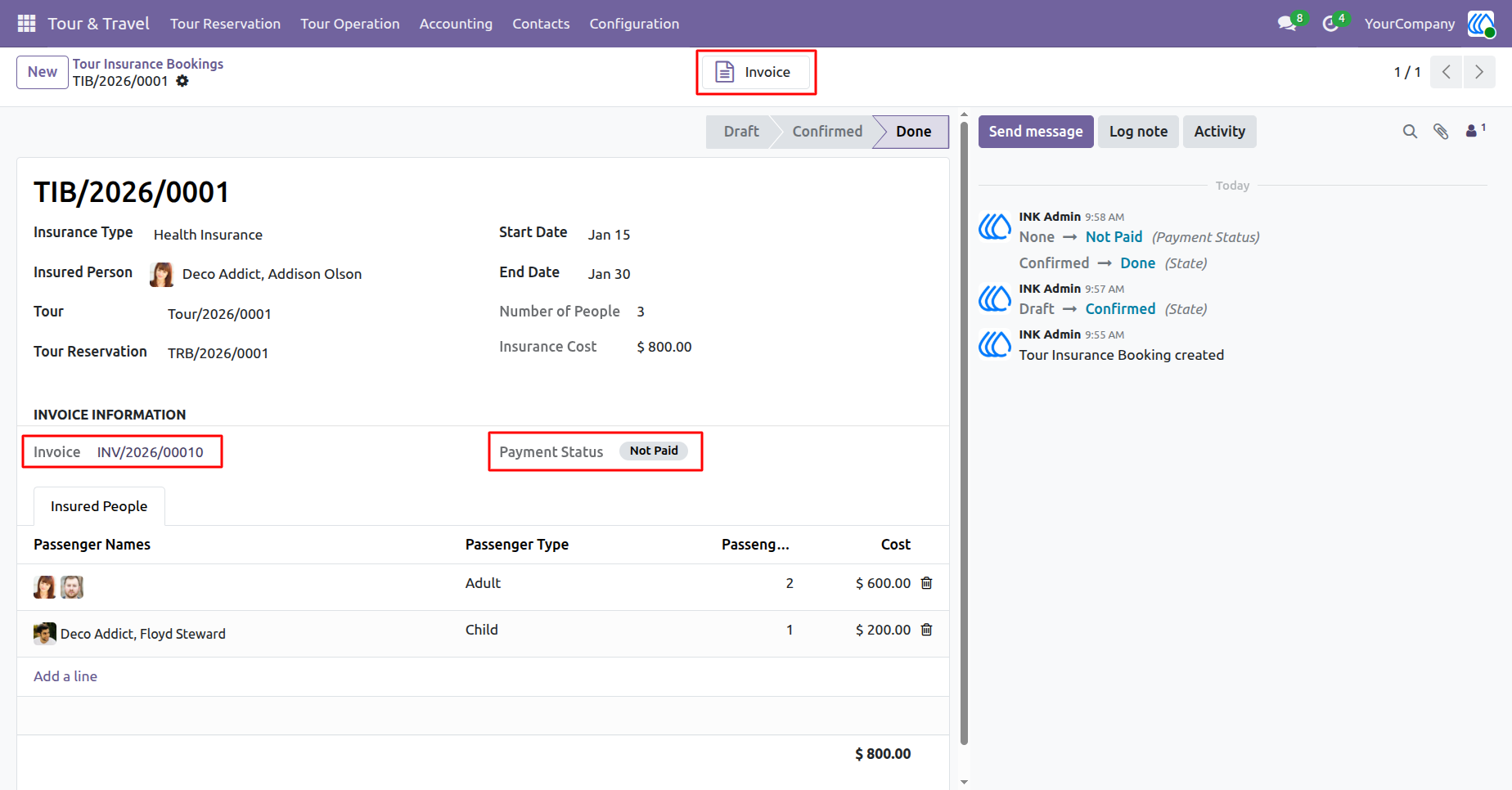
Task: Select the Insured People tab
Action: [99, 506]
